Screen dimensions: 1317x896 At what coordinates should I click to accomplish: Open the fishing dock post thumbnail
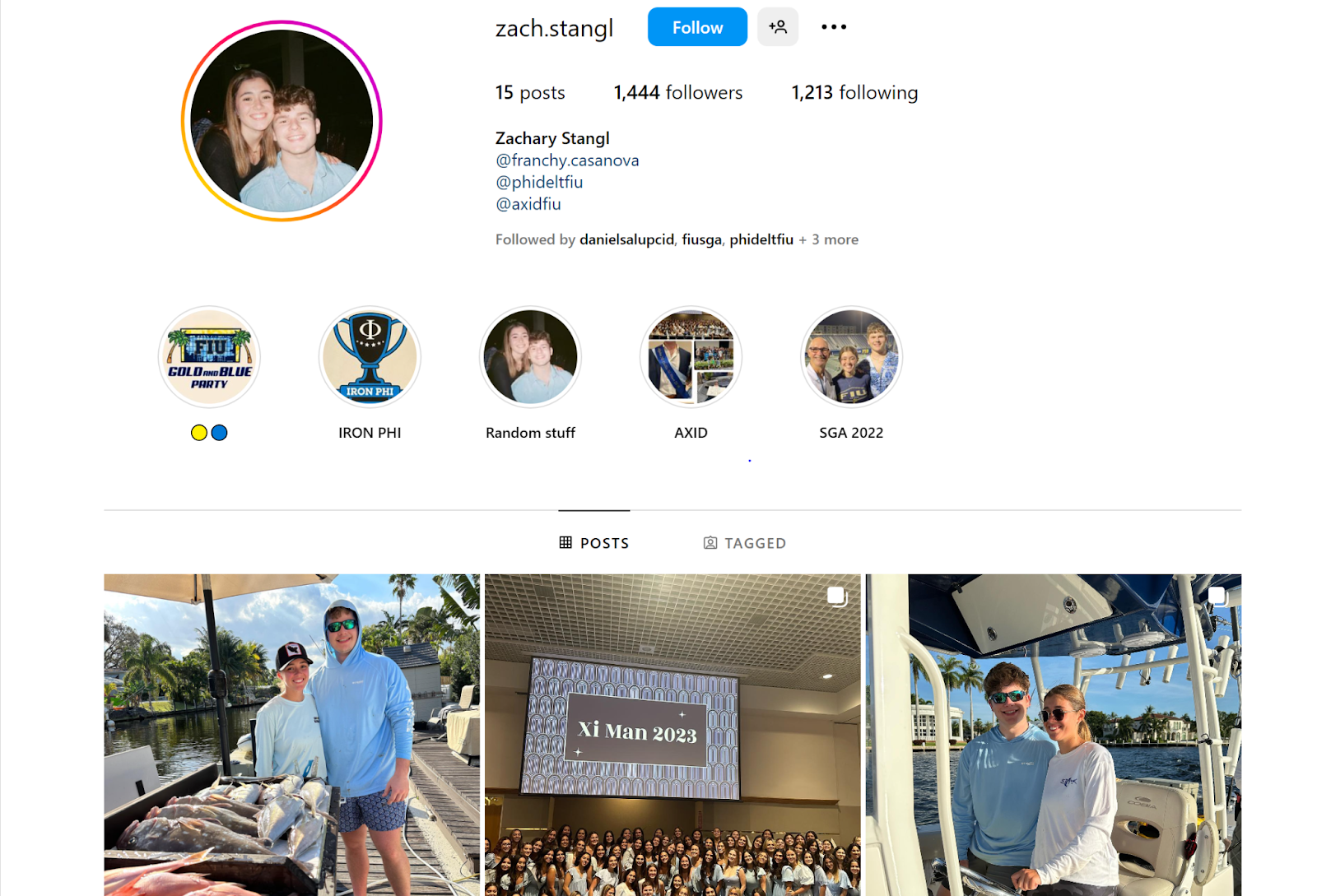pos(291,735)
